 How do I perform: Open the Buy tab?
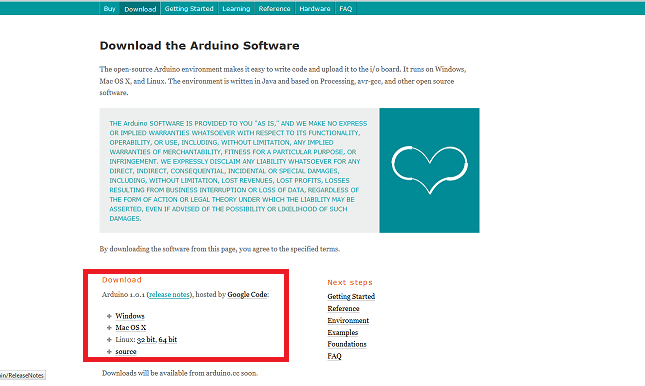(x=109, y=9)
